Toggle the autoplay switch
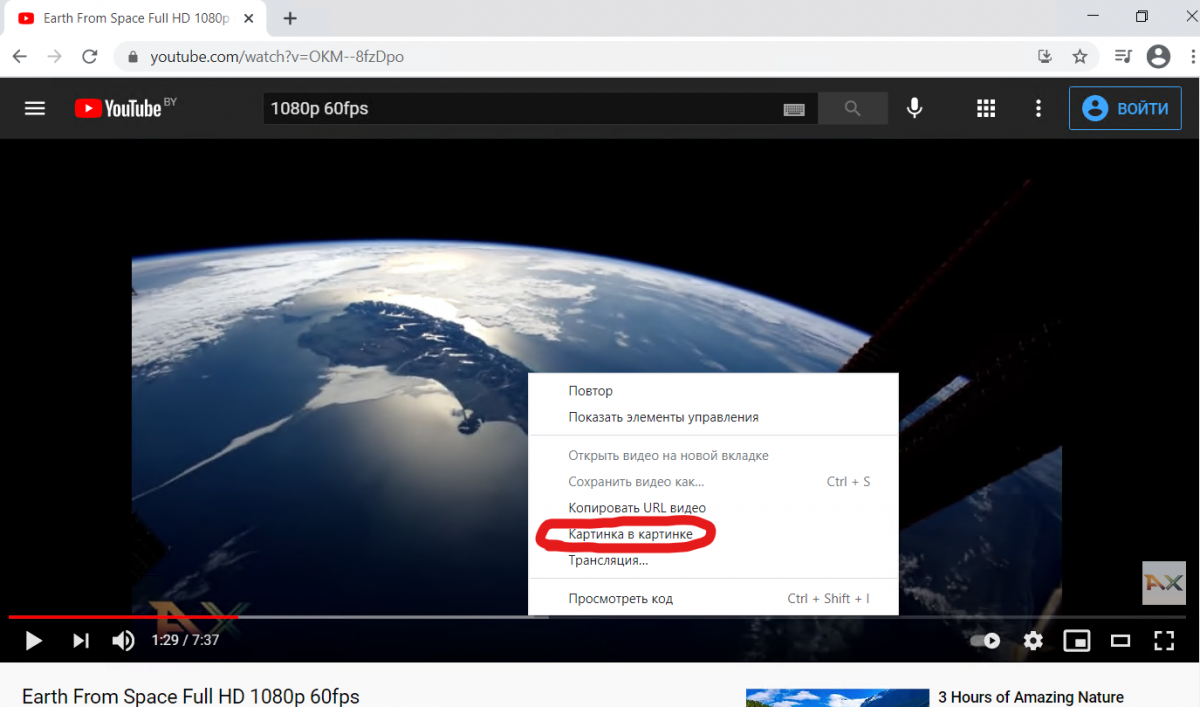Screen dimensions: 1200x707 click(x=986, y=640)
